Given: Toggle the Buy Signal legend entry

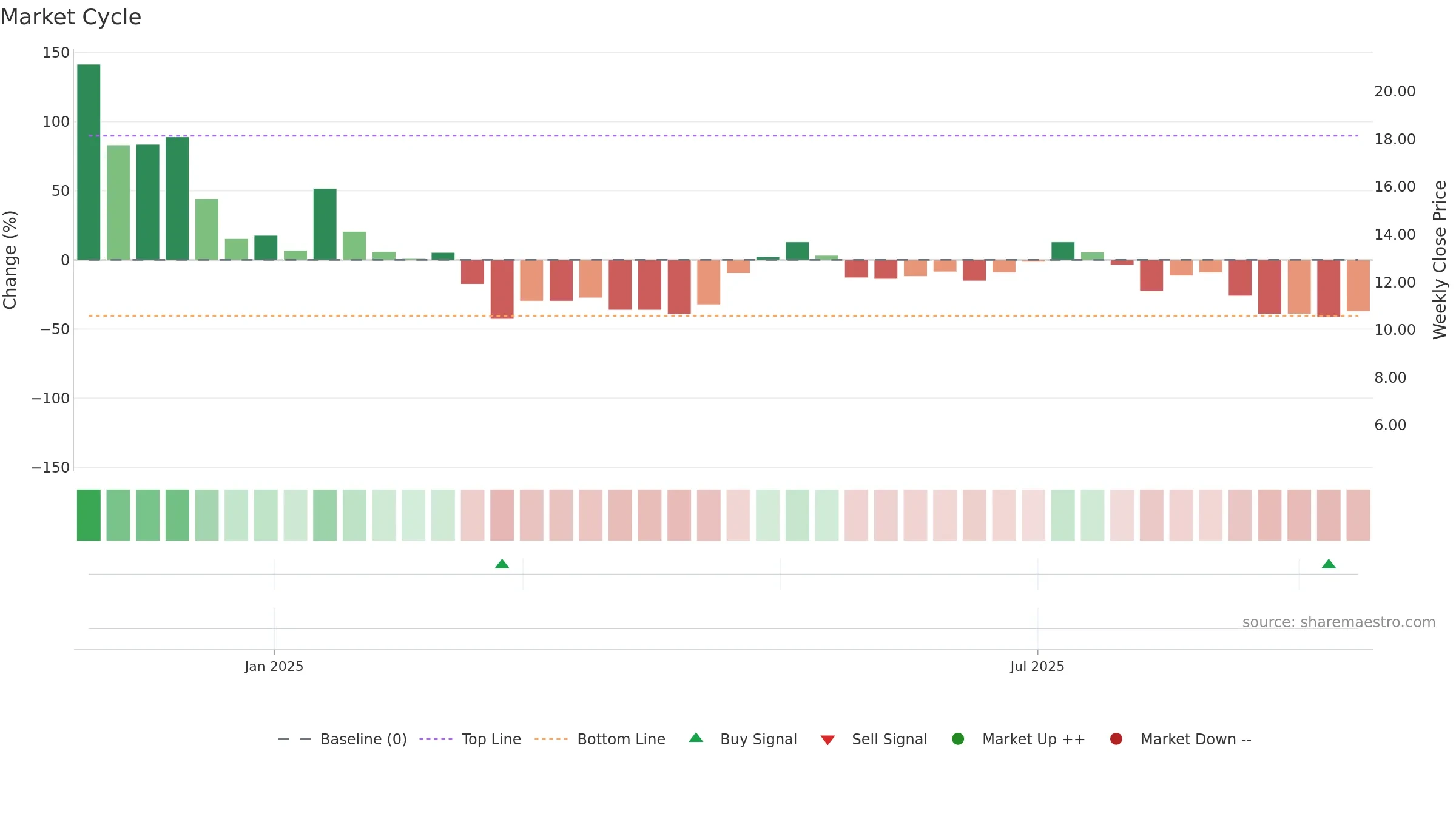Looking at the screenshot, I should (x=743, y=739).
